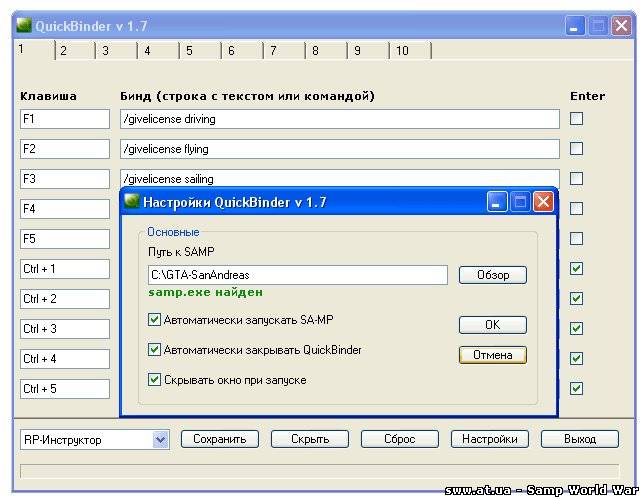The width and height of the screenshot is (644, 500).
Task: Click the Ctrl + 4 key field
Action: click(65, 359)
